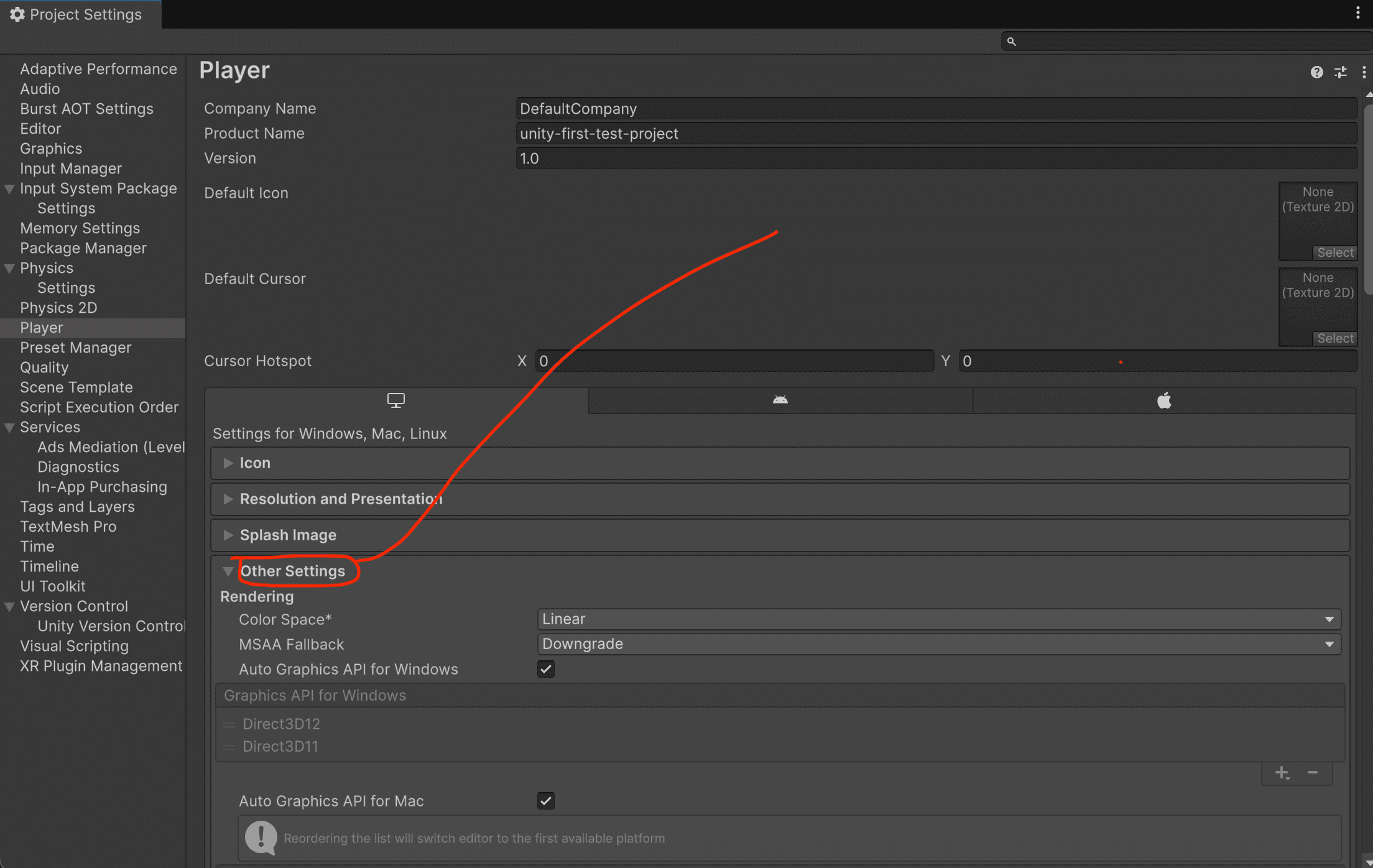Open XR Plugin Management settings
The height and width of the screenshot is (868, 1373).
pyautogui.click(x=101, y=666)
